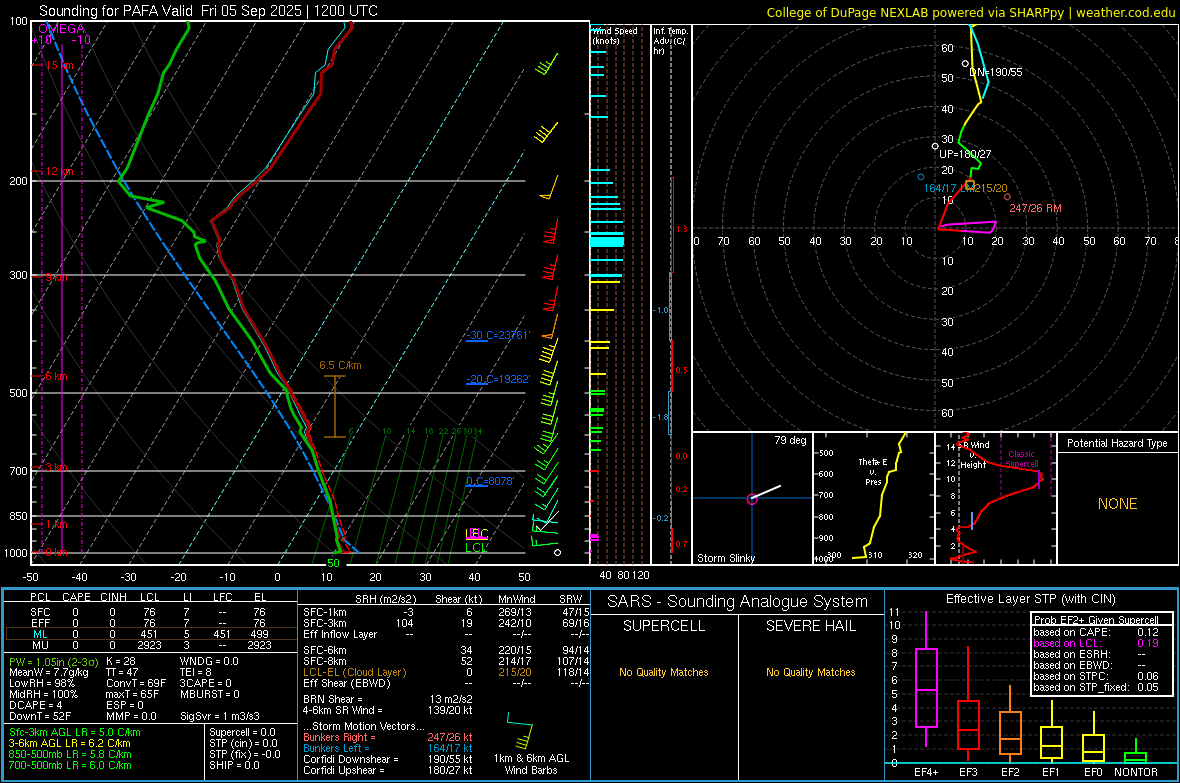Viewport: 1180px width, 783px height.
Task: Select the 'UP=180/27' hodograph label
Action: pyautogui.click(x=965, y=154)
